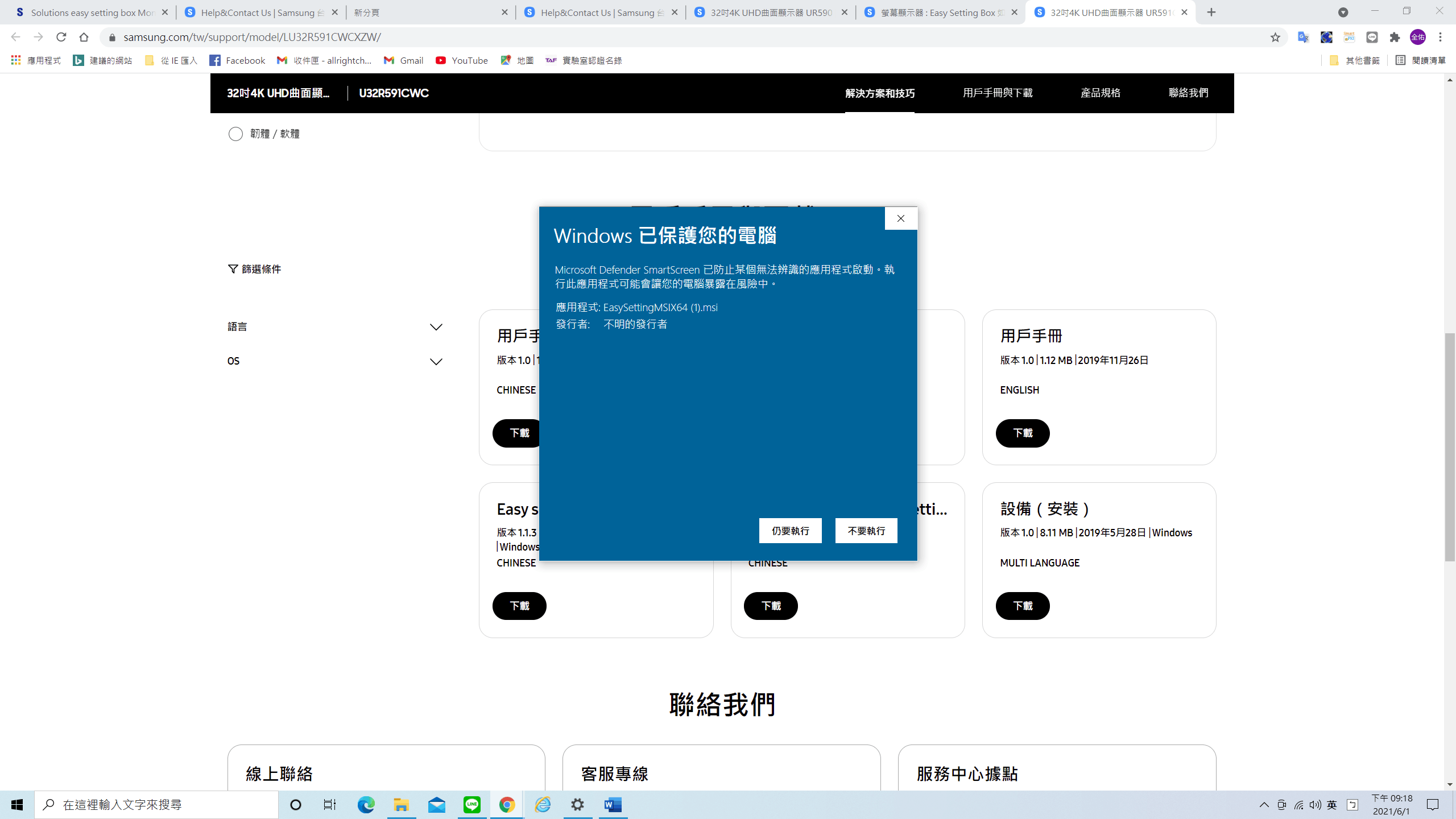
Task: Click the address bar URL
Action: click(252, 37)
